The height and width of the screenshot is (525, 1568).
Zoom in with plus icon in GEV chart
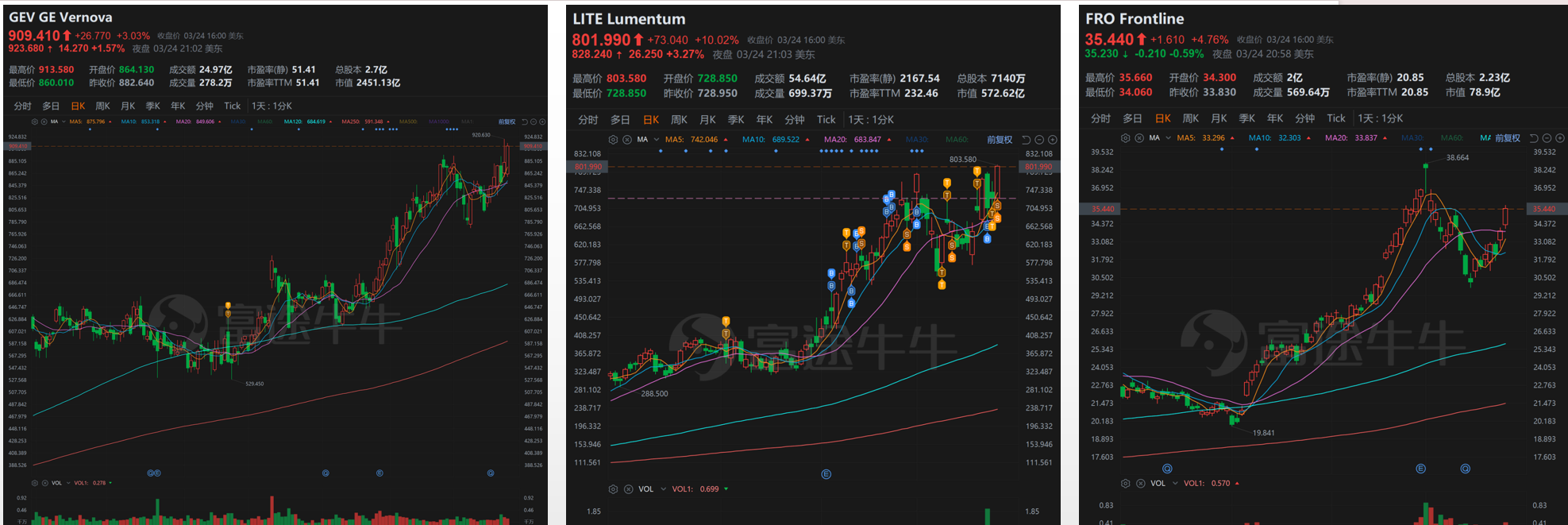tap(543, 122)
